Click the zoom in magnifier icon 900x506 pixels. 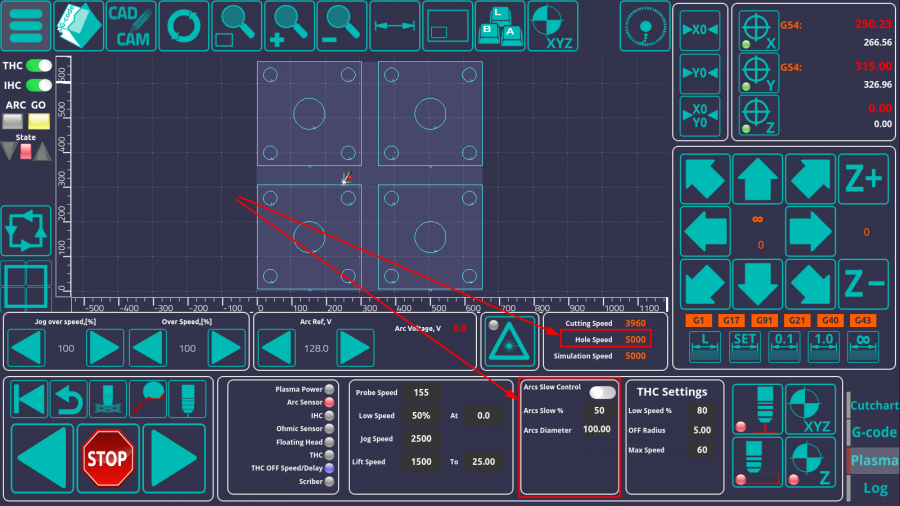pyautogui.click(x=288, y=26)
